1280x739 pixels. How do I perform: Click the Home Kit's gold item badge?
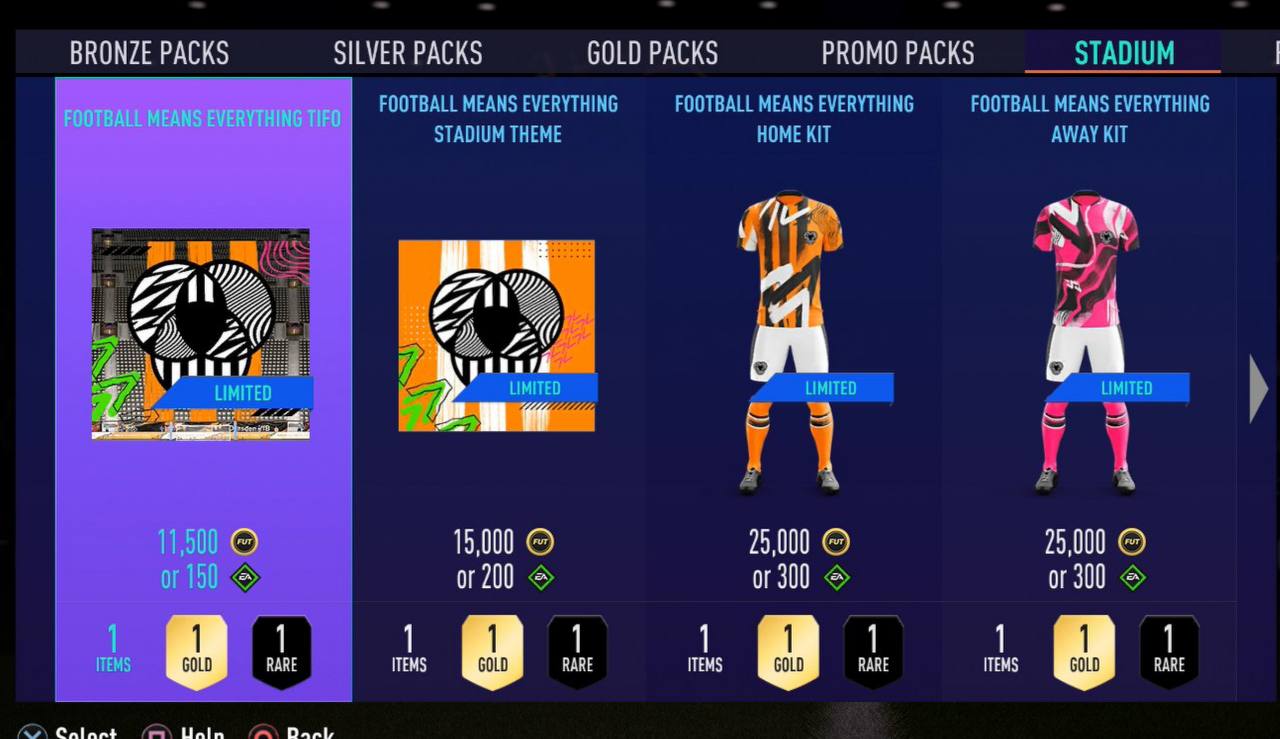click(788, 652)
